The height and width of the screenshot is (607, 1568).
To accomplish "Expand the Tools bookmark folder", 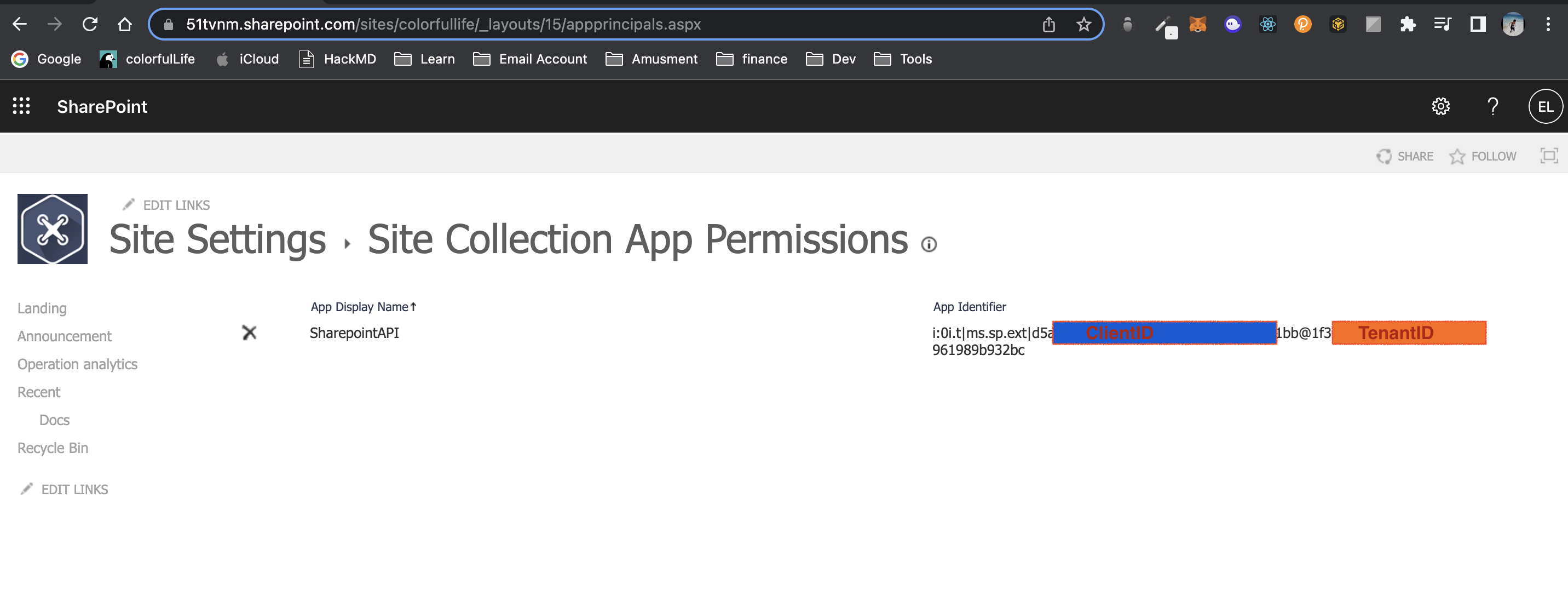I will click(x=903, y=59).
